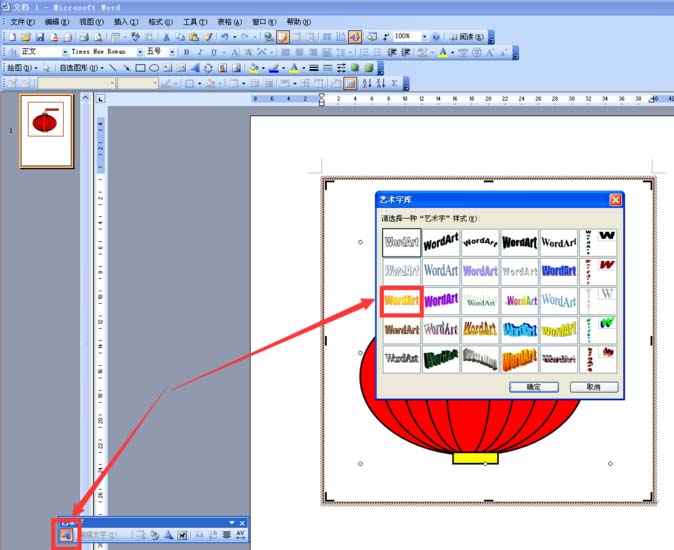Viewport: 674px width, 550px height.
Task: Open the Fill Color dropdown arrow
Action: [263, 68]
